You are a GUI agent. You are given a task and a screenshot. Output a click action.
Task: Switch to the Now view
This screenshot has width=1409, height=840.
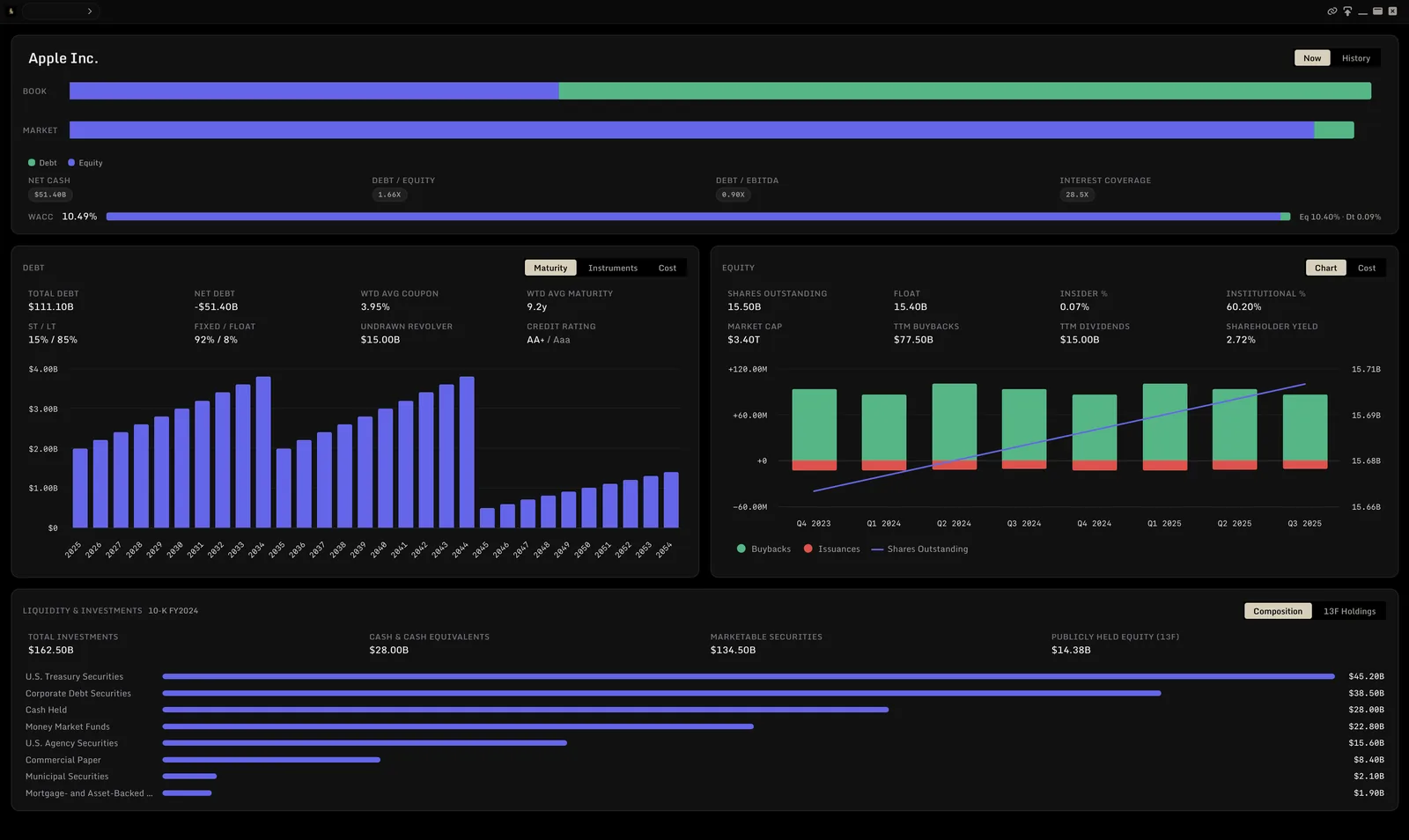pos(1312,58)
